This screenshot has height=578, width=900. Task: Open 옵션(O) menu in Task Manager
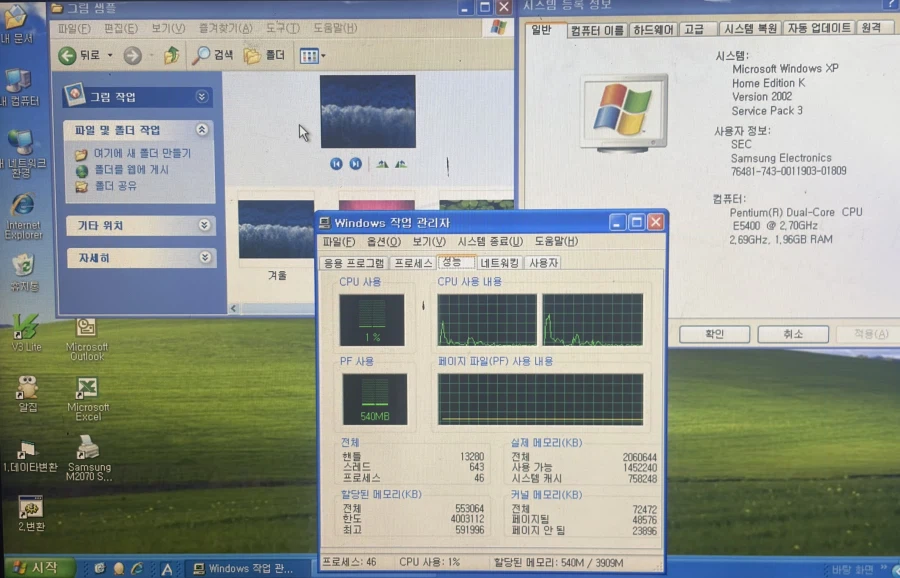[x=383, y=242]
